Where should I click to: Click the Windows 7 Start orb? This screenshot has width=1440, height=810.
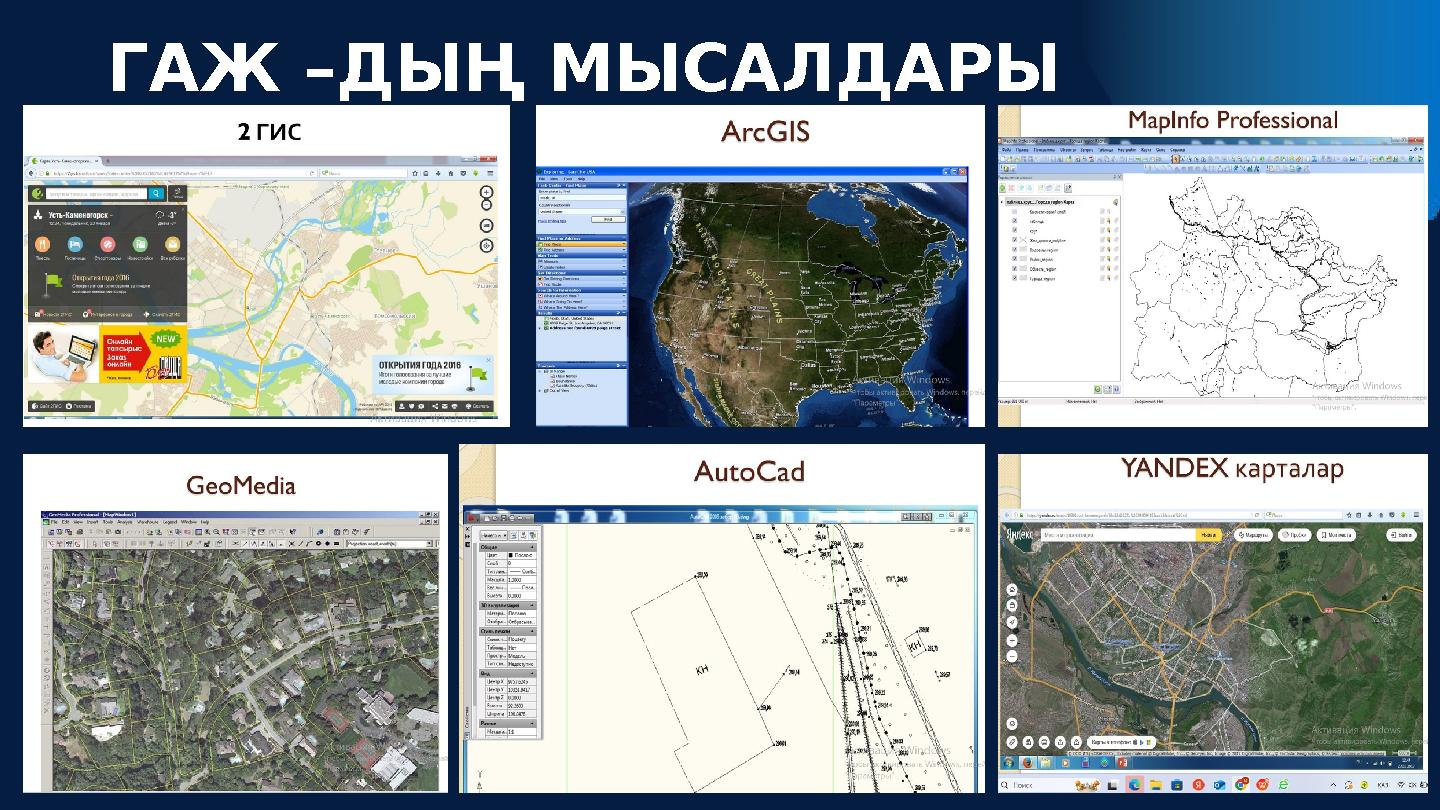click(1008, 763)
